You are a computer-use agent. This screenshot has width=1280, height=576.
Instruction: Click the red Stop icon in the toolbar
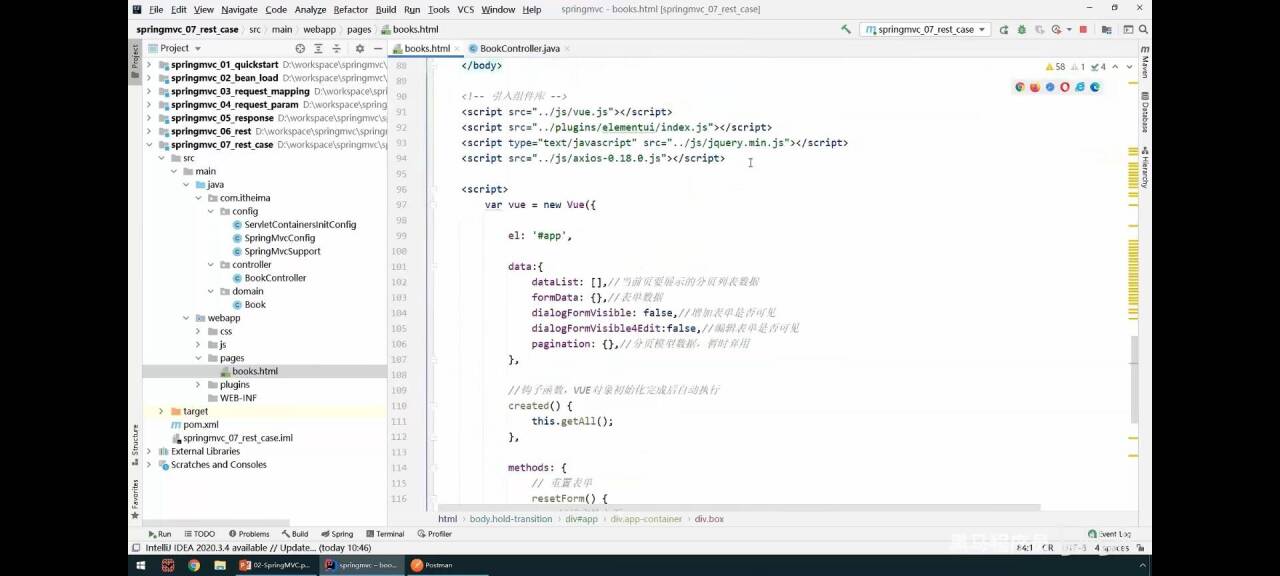click(1083, 30)
